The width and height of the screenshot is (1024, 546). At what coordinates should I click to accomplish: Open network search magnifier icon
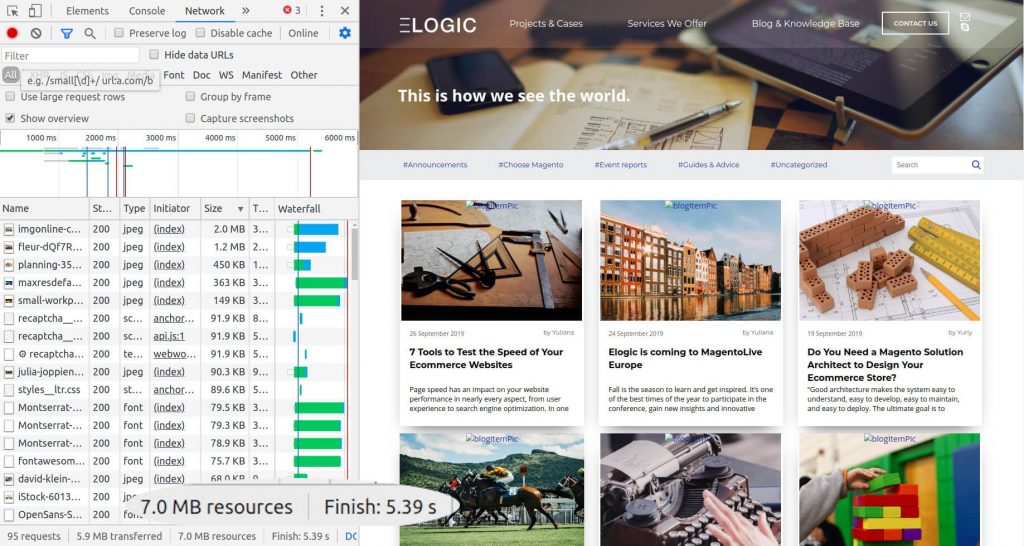click(90, 33)
